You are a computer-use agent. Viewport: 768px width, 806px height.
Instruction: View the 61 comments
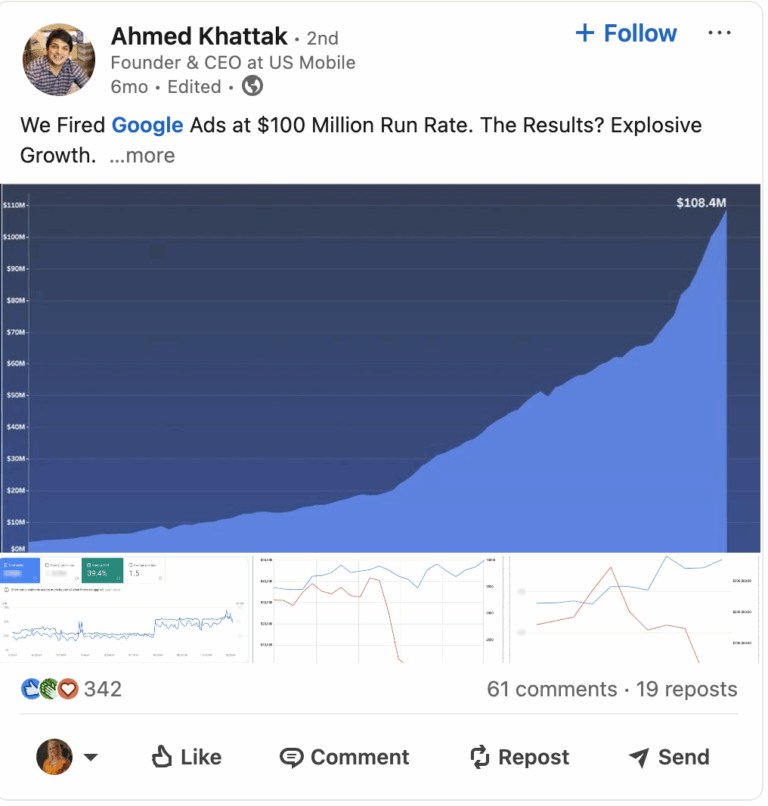(x=551, y=689)
